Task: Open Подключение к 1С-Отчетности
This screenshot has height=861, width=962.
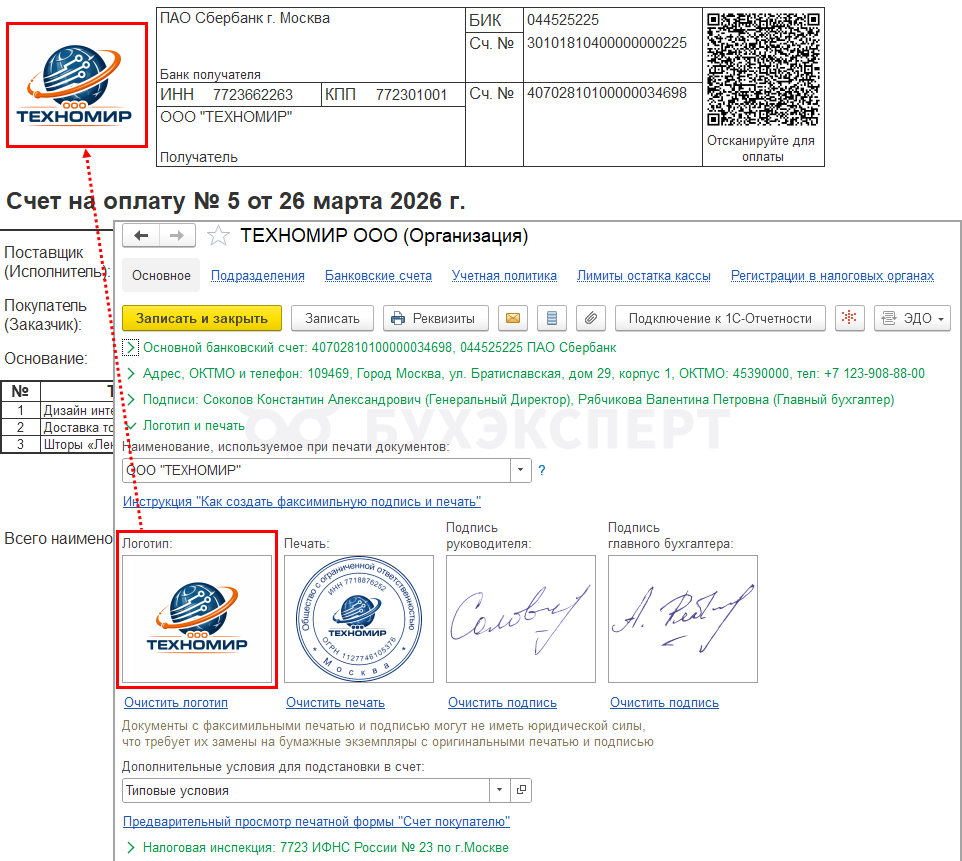Action: click(x=720, y=318)
